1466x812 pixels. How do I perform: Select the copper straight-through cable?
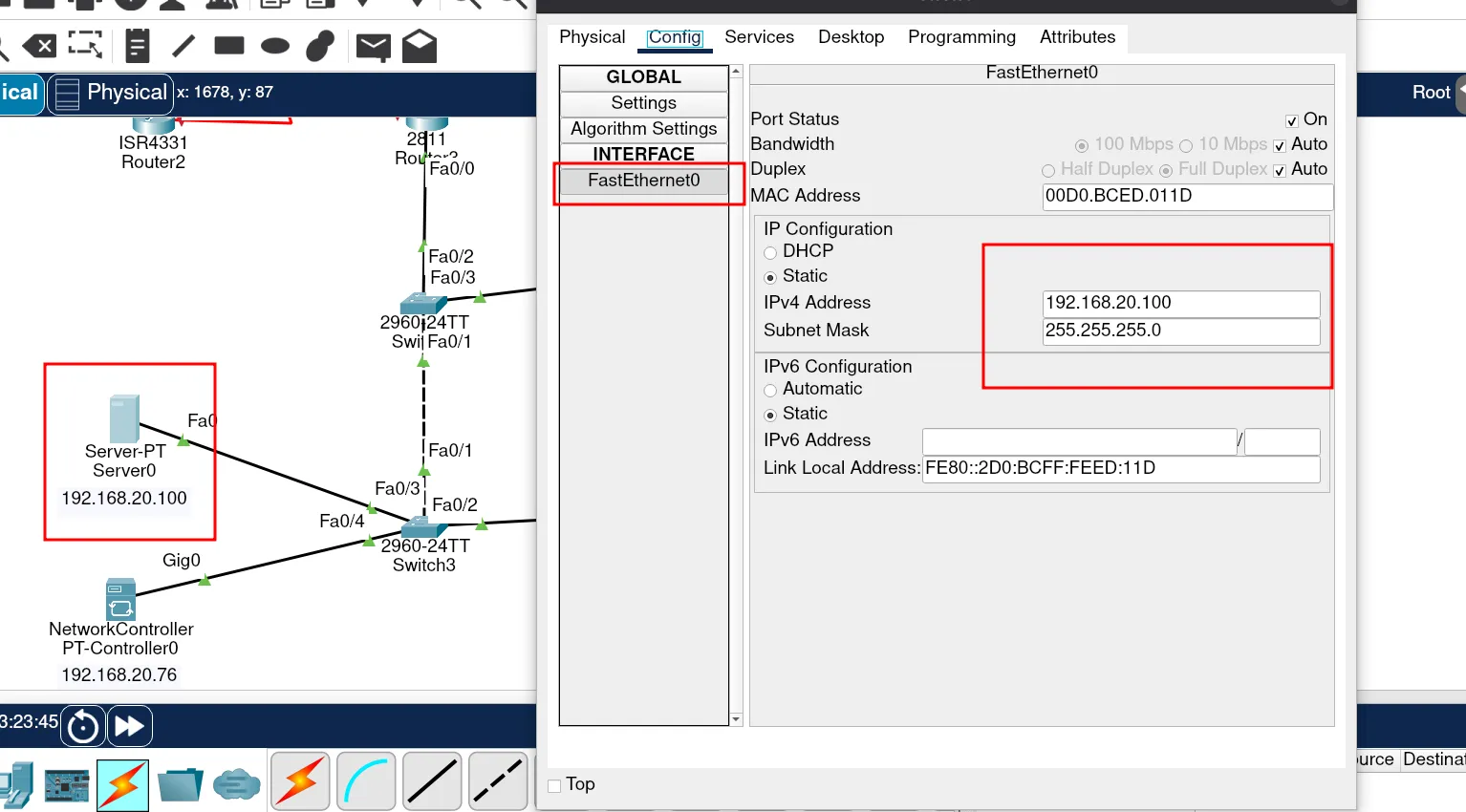(x=432, y=782)
